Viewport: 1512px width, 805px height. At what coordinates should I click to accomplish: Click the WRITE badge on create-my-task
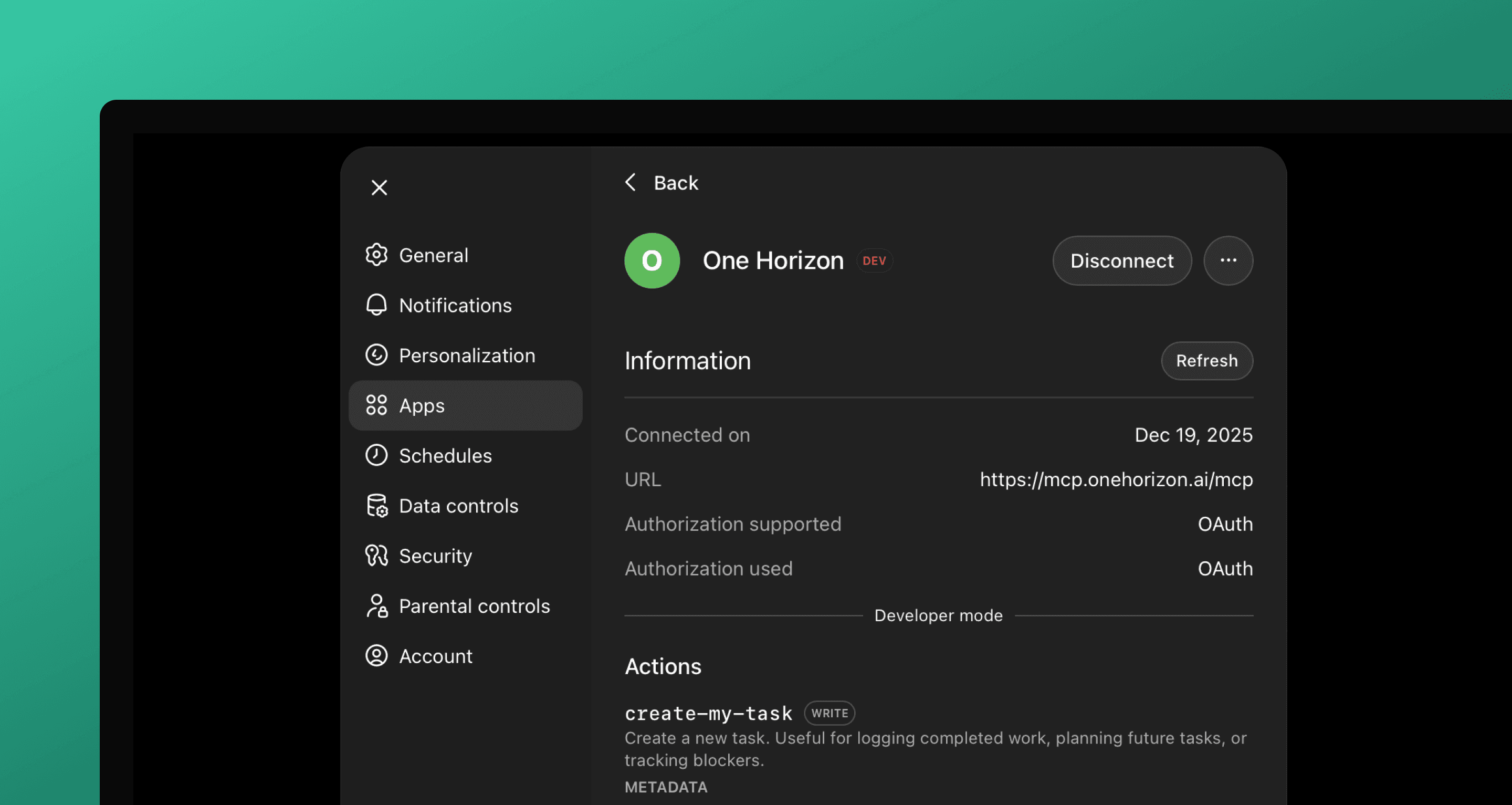pyautogui.click(x=829, y=713)
